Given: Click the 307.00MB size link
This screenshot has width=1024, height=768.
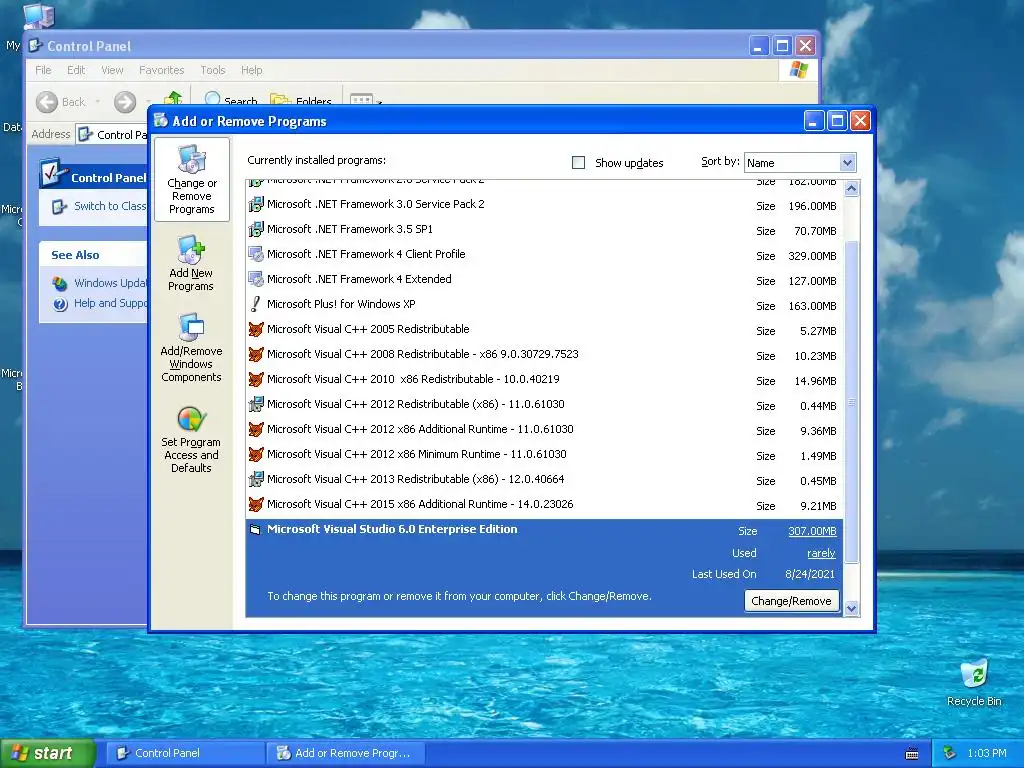Looking at the screenshot, I should [812, 532].
